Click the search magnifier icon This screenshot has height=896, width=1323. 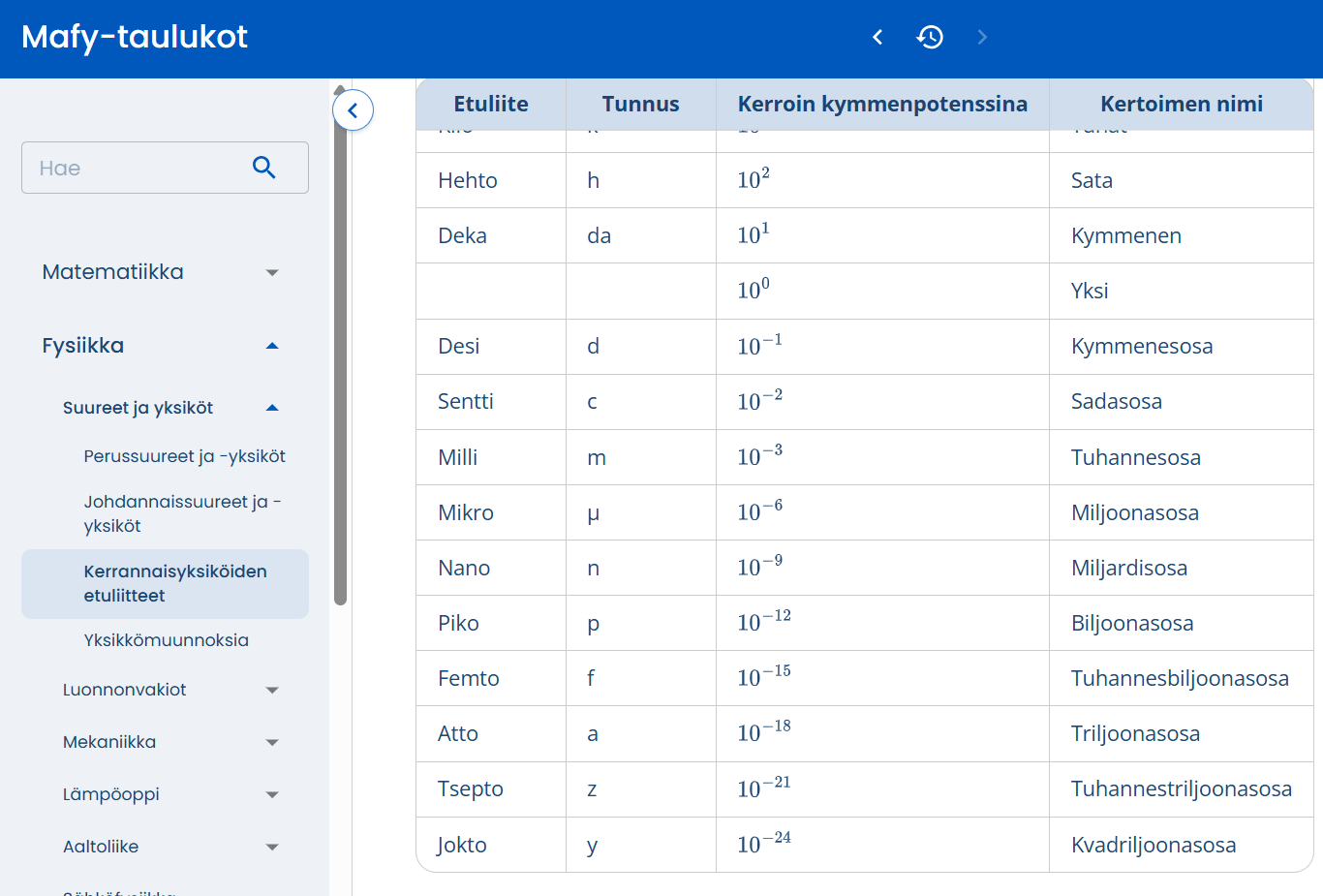point(263,168)
